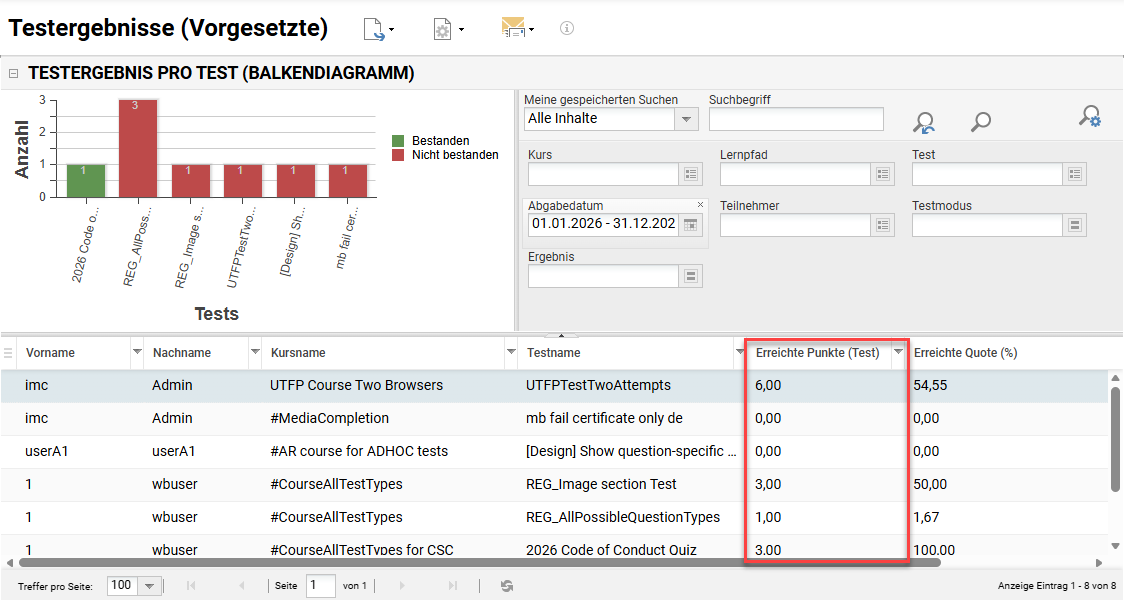
Task: Click the send email envelope icon
Action: point(517,29)
